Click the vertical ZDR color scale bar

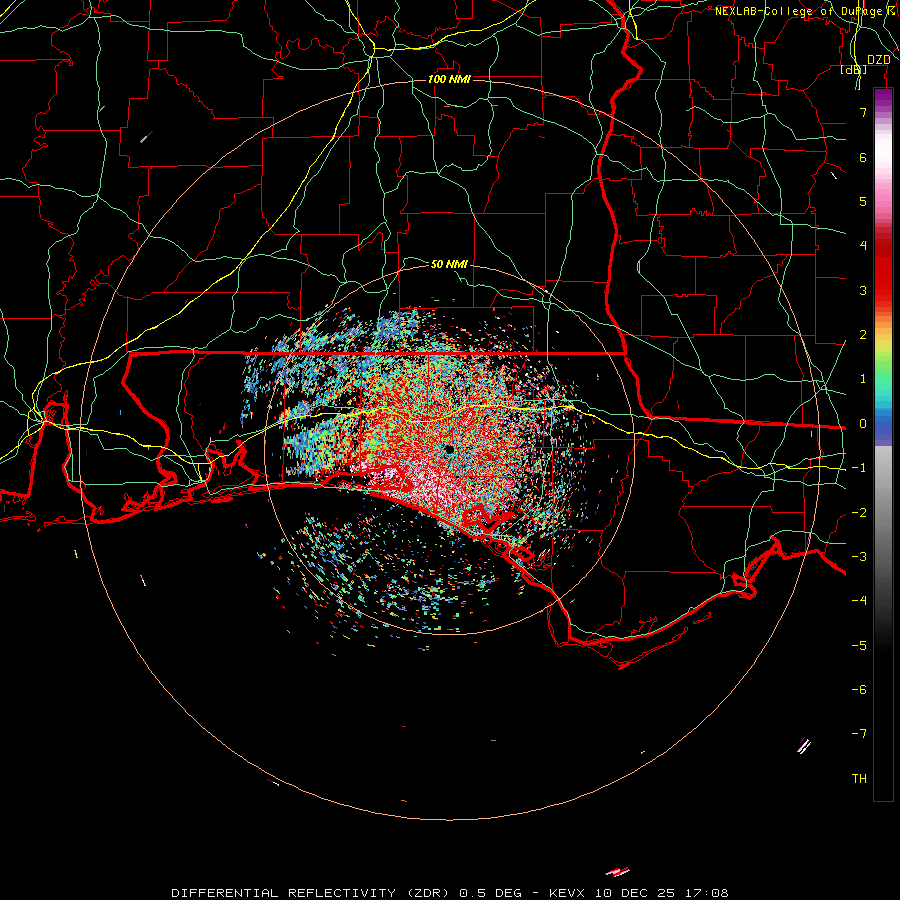pos(883,444)
